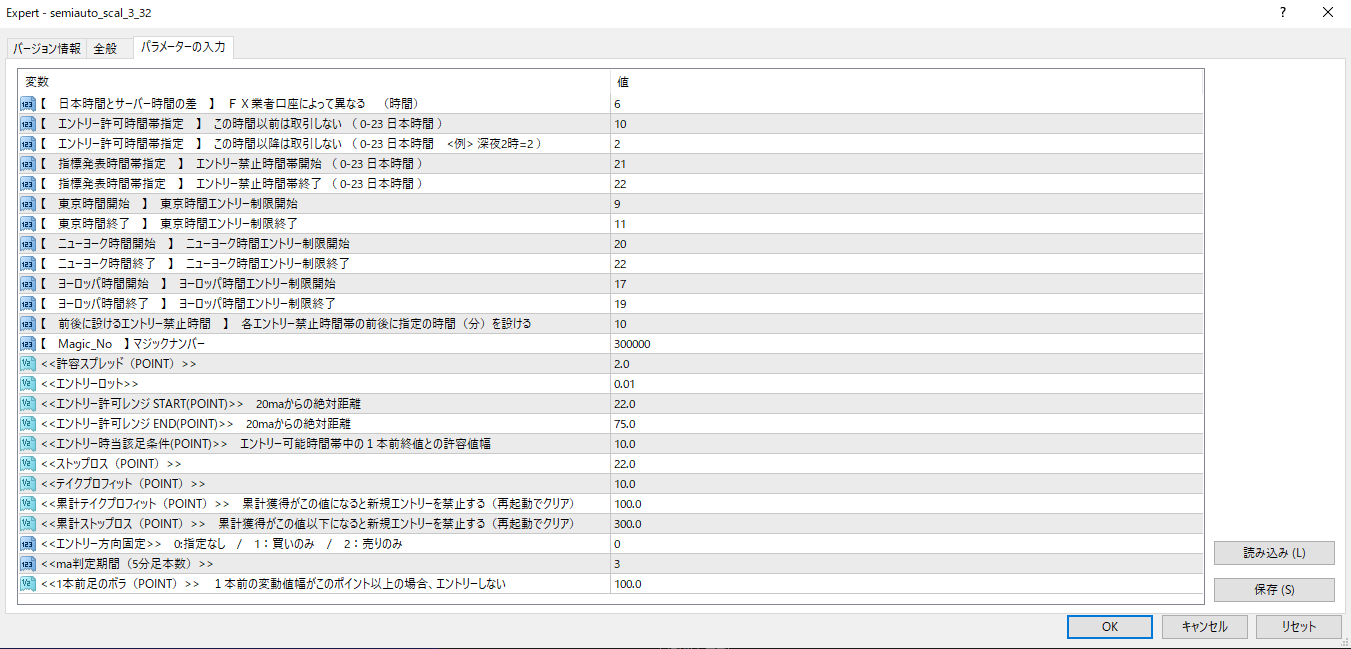The height and width of the screenshot is (649, 1351).
Task: Click 保存 (S) to save parameters
Action: [1274, 590]
